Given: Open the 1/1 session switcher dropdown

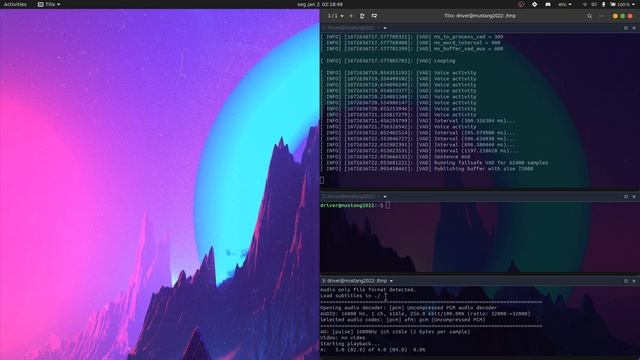Looking at the screenshot, I should tap(336, 16).
